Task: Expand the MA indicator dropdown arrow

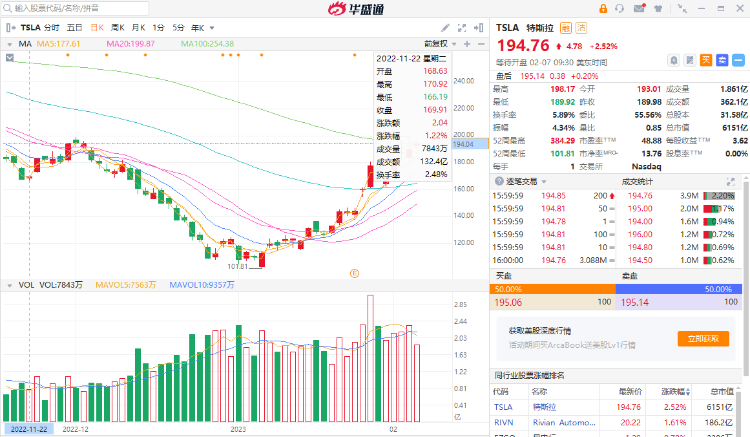Action: (x=9, y=44)
